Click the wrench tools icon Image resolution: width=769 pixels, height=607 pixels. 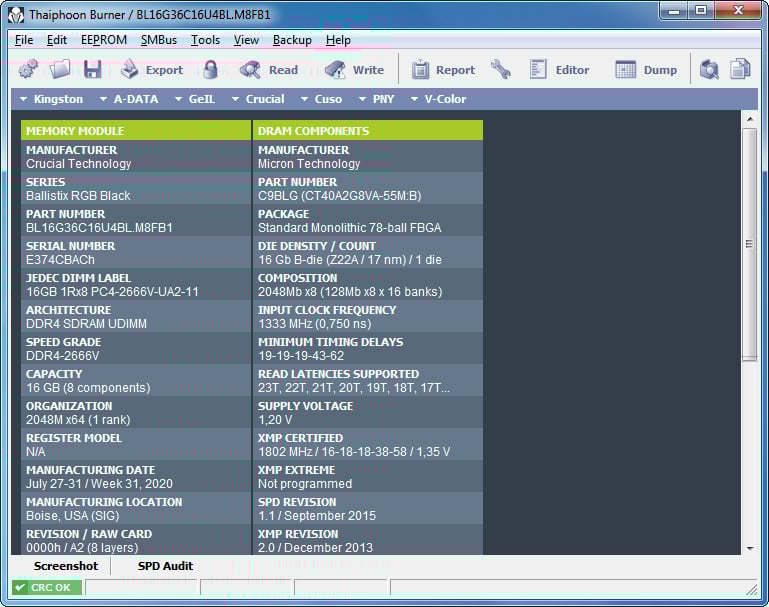point(501,70)
